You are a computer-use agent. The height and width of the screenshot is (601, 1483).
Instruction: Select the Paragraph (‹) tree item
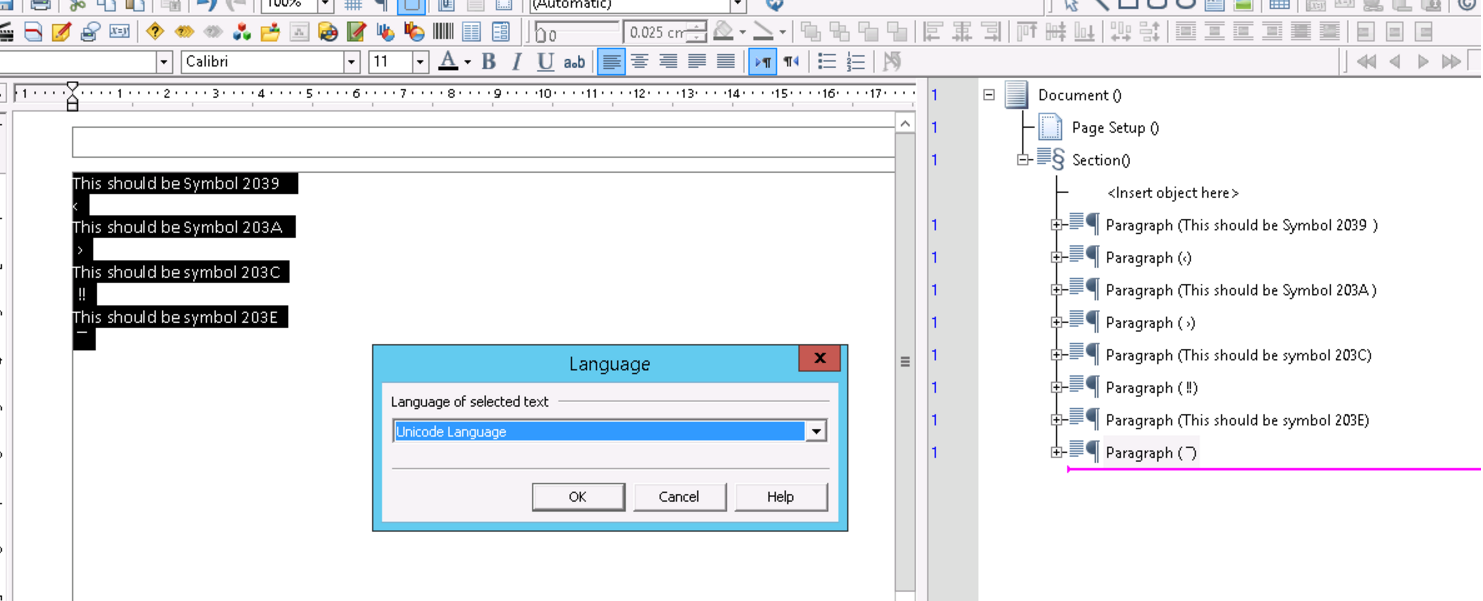(1148, 258)
